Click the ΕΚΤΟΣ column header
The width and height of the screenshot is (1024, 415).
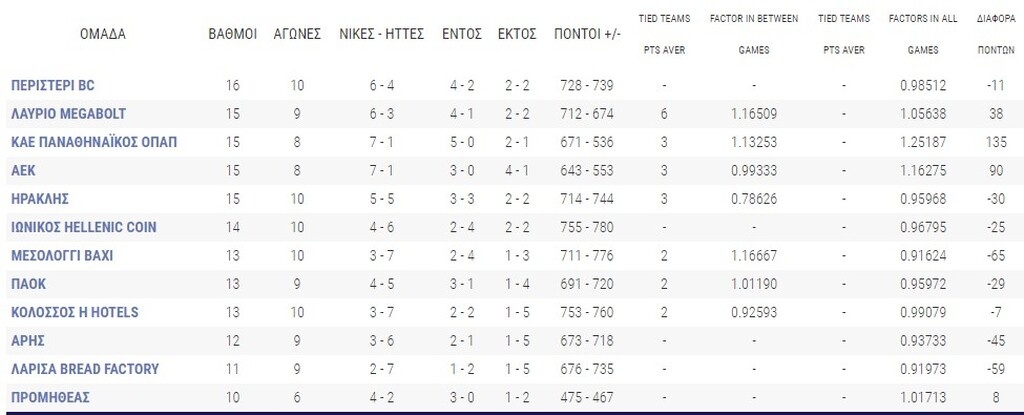(517, 34)
